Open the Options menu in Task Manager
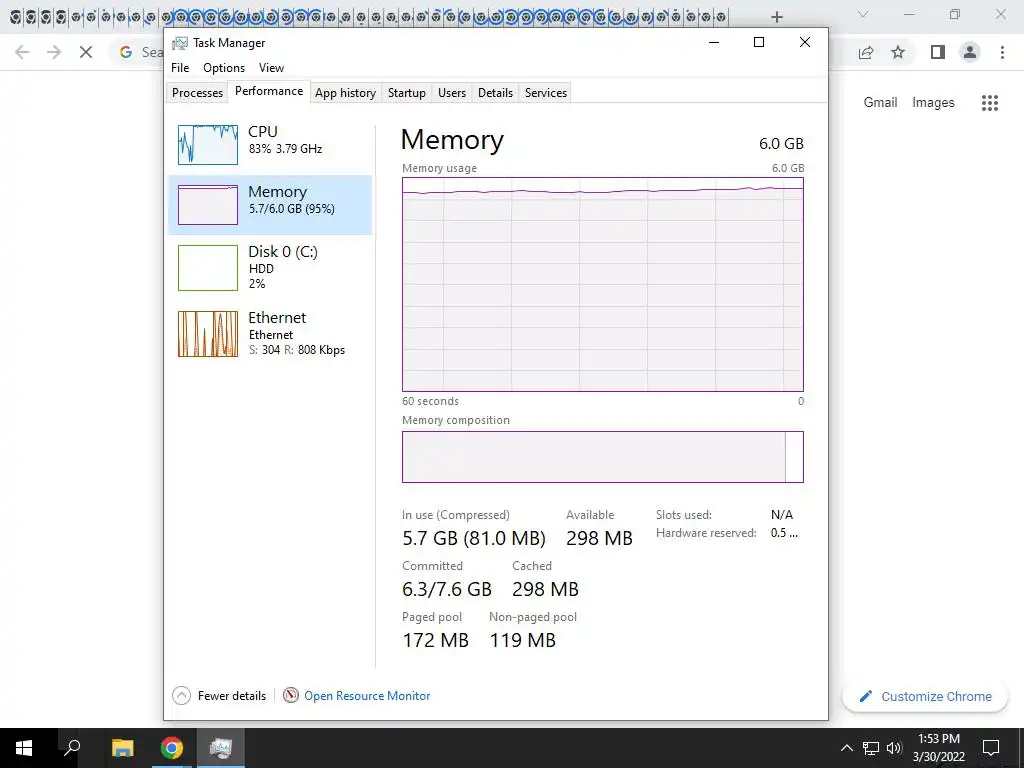1024x768 pixels. (x=224, y=68)
